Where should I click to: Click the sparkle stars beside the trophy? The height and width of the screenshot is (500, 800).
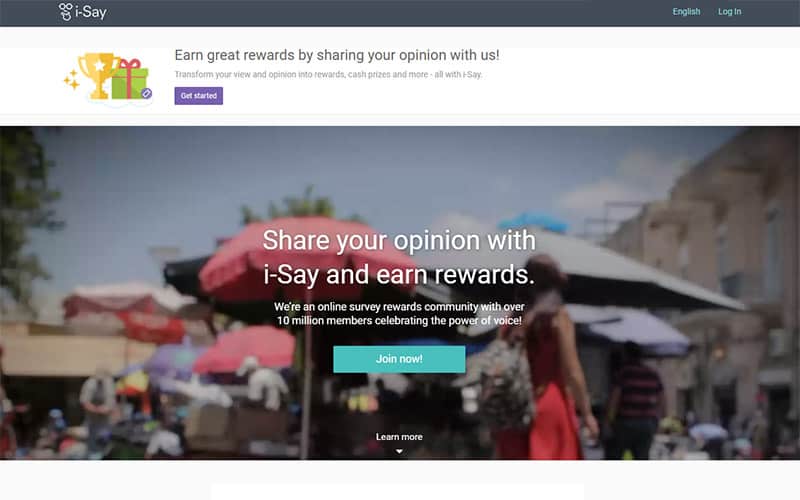click(x=71, y=80)
